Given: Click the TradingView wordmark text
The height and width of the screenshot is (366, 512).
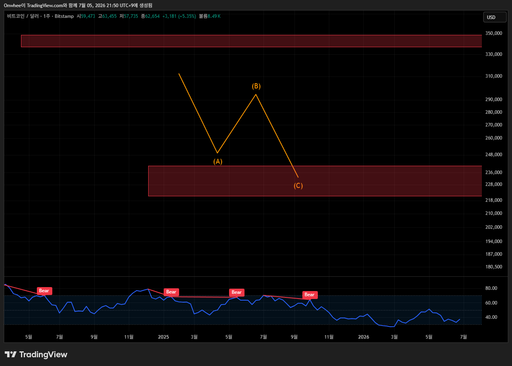Looking at the screenshot, I should pos(43,354).
